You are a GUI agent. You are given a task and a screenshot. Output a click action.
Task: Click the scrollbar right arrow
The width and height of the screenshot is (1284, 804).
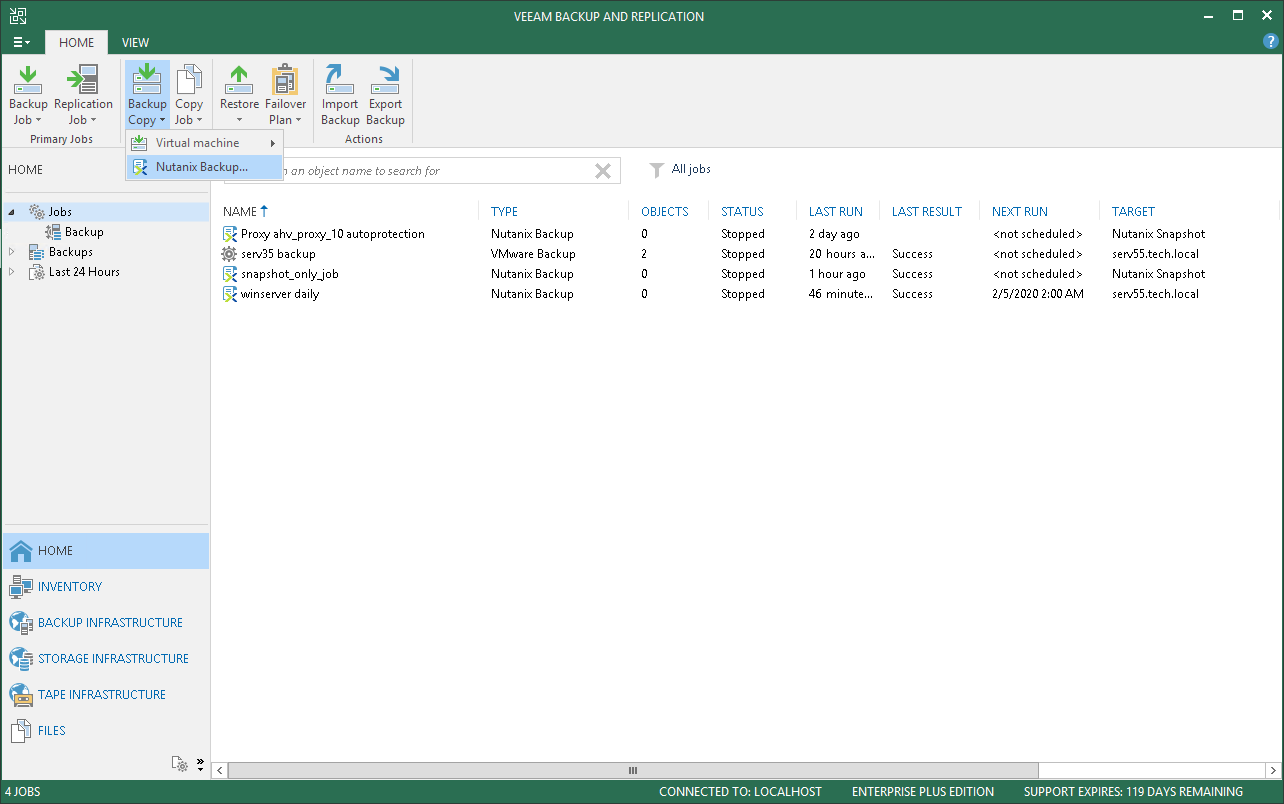click(x=1273, y=771)
